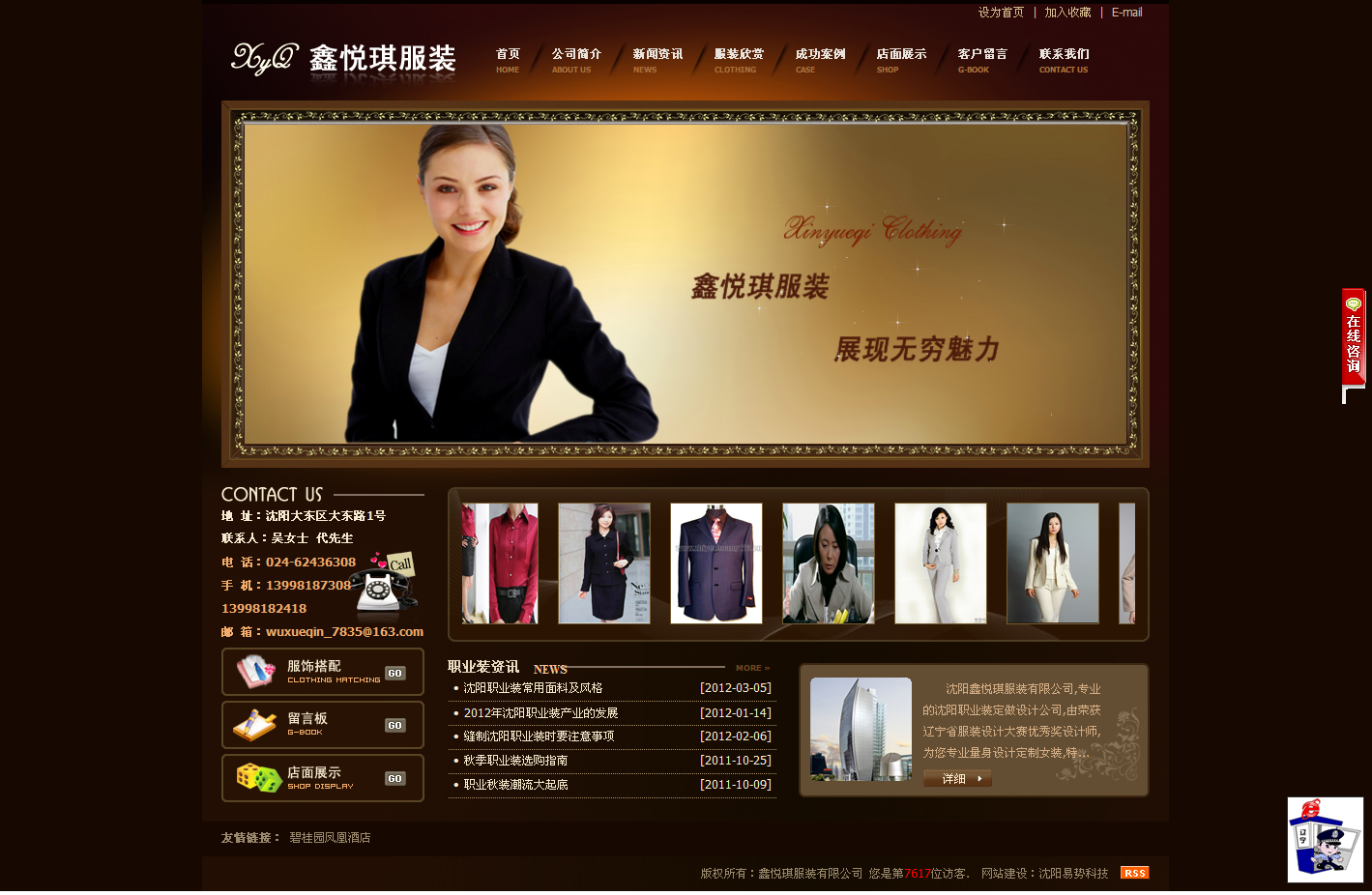Click the 详细 details button

957,778
